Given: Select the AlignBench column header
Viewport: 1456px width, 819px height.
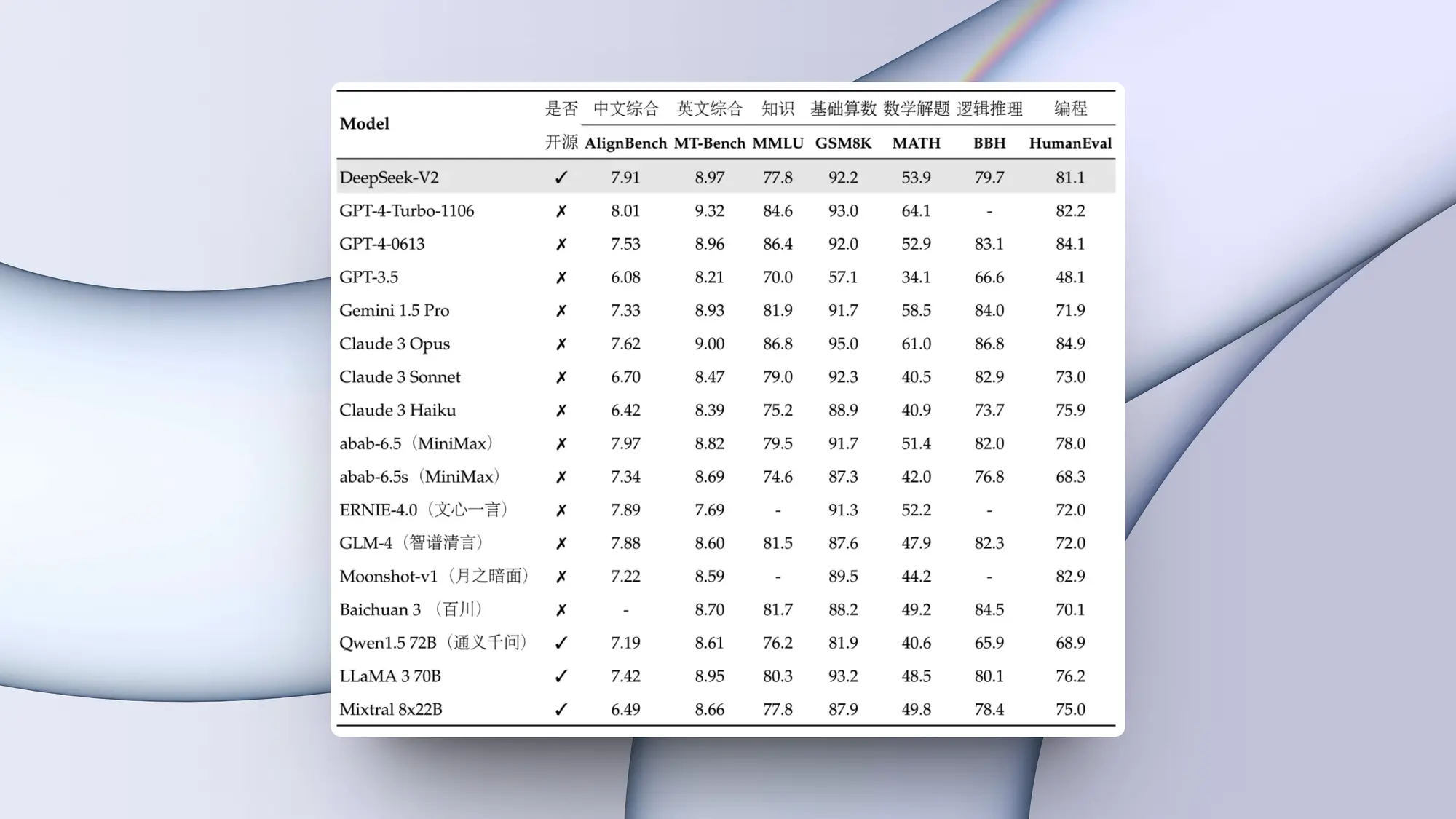Looking at the screenshot, I should click(625, 143).
